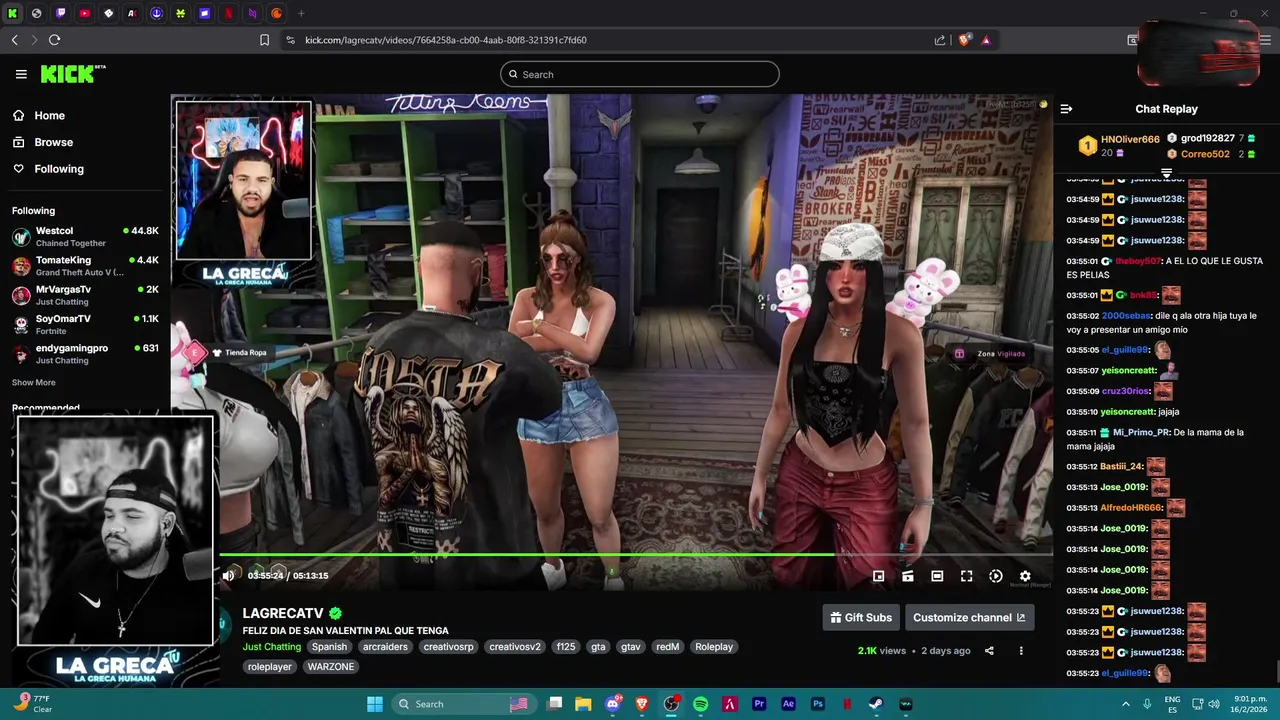1280x720 pixels.
Task: Switch to the Twitch browser tab
Action: [x=60, y=13]
